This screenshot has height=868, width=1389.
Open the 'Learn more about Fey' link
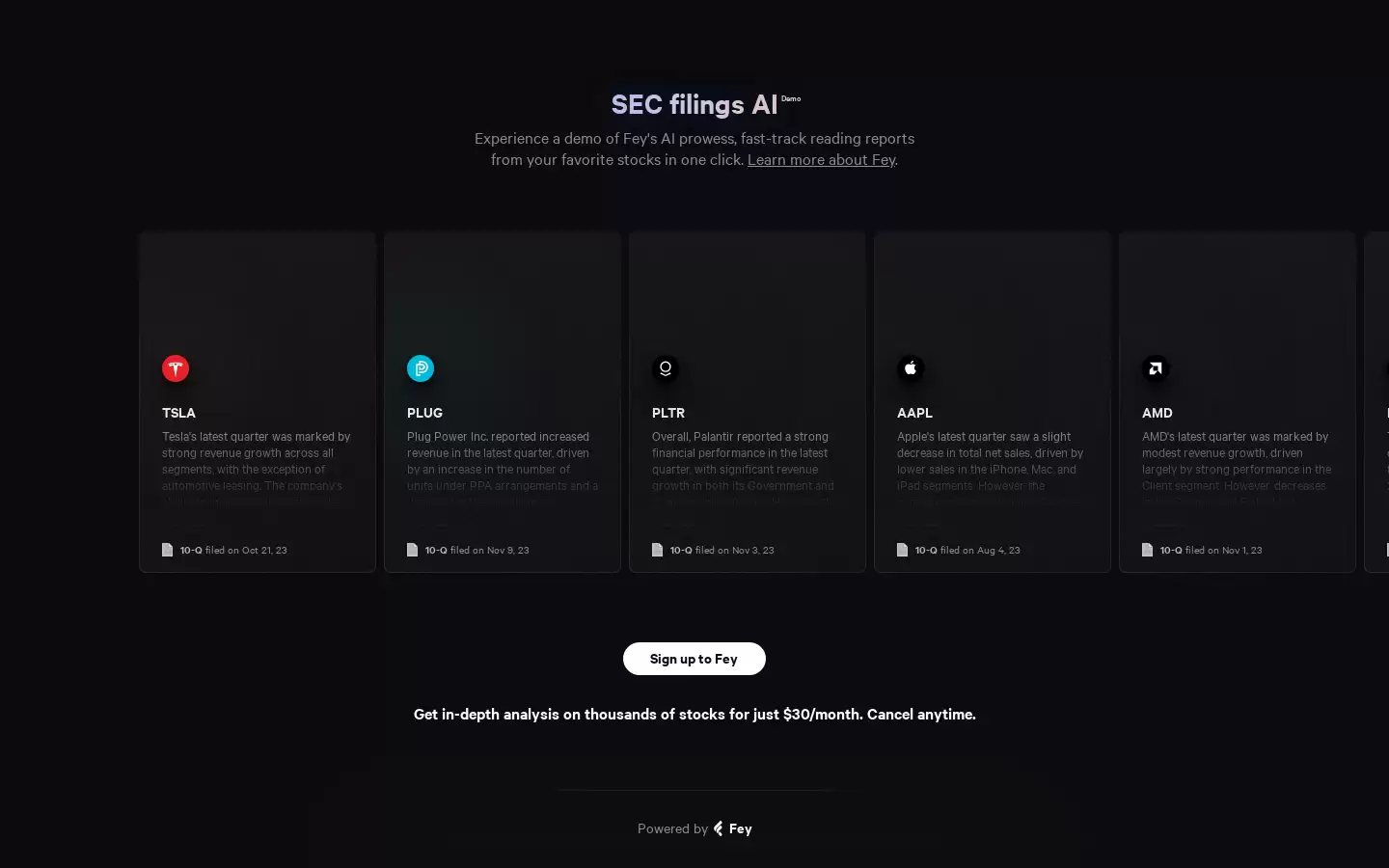click(821, 159)
